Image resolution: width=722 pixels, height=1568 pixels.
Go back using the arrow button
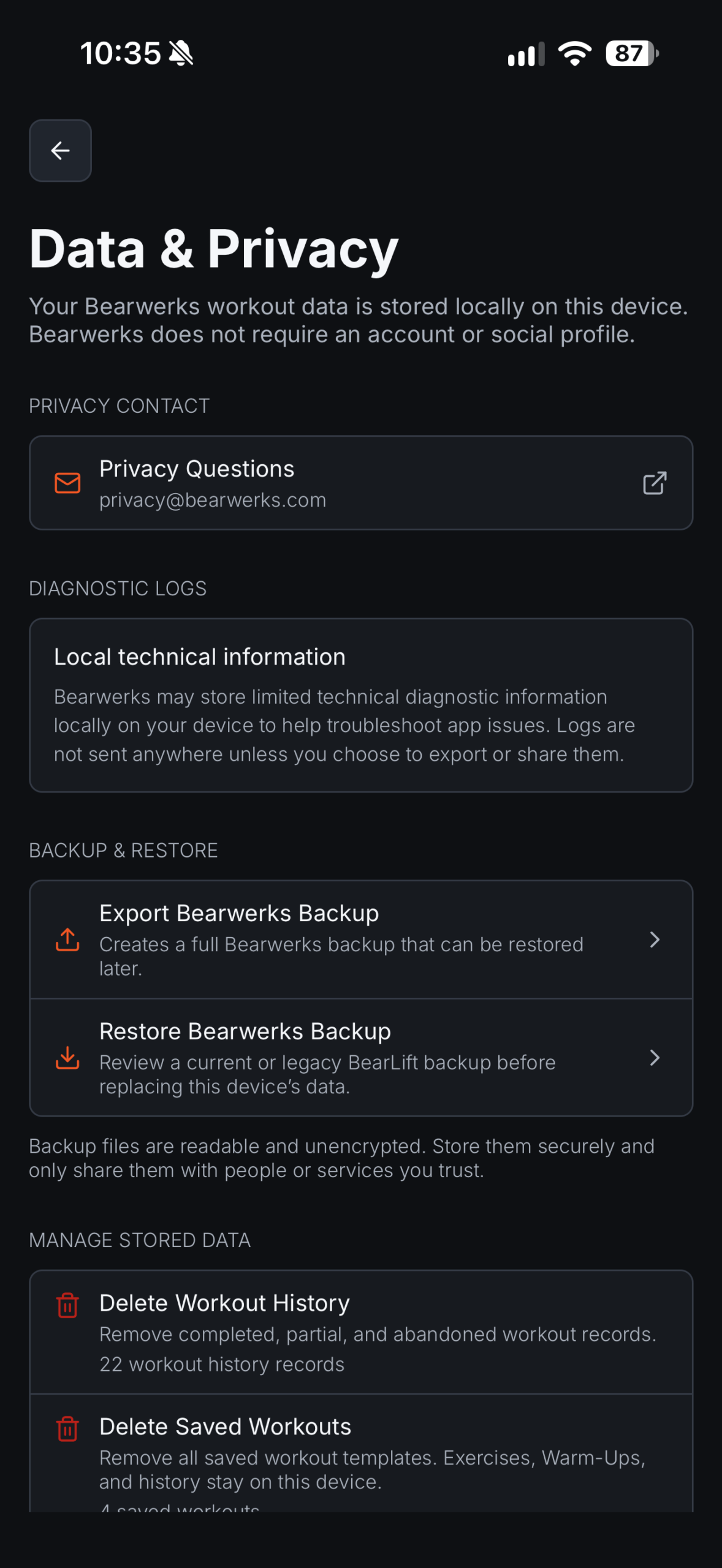point(60,150)
